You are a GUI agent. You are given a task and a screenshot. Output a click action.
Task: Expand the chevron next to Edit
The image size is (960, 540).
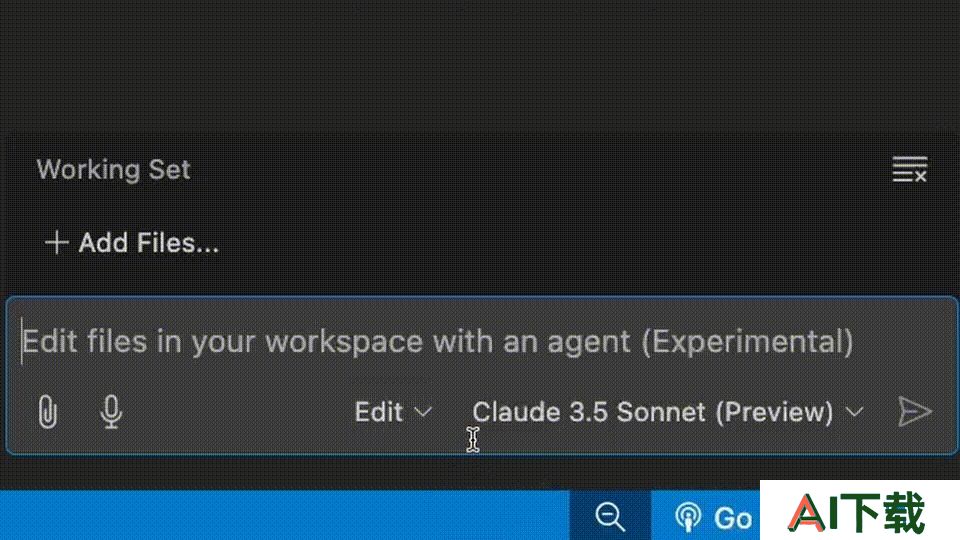[x=423, y=413]
